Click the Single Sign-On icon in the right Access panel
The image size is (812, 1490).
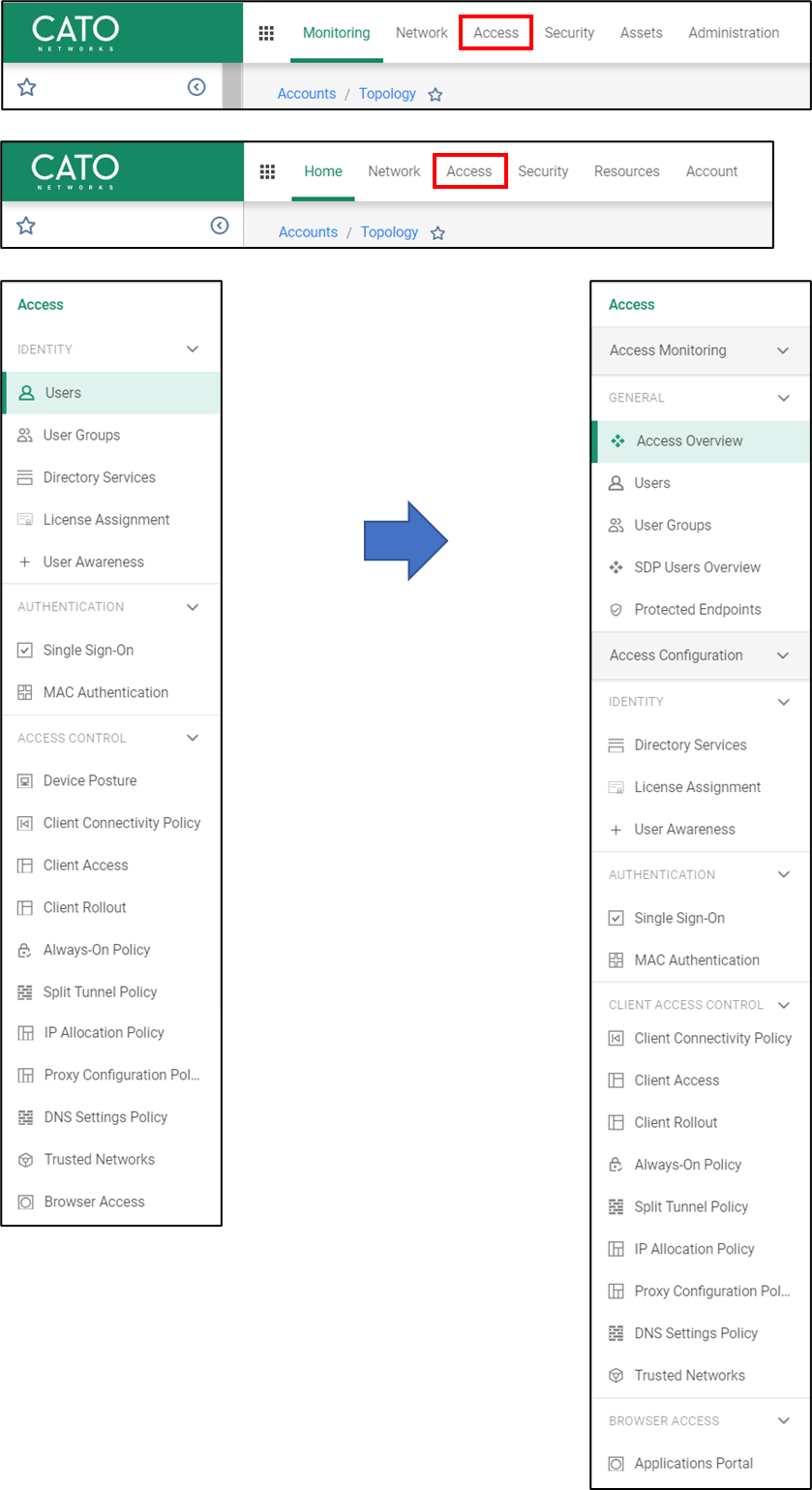pyautogui.click(x=616, y=919)
